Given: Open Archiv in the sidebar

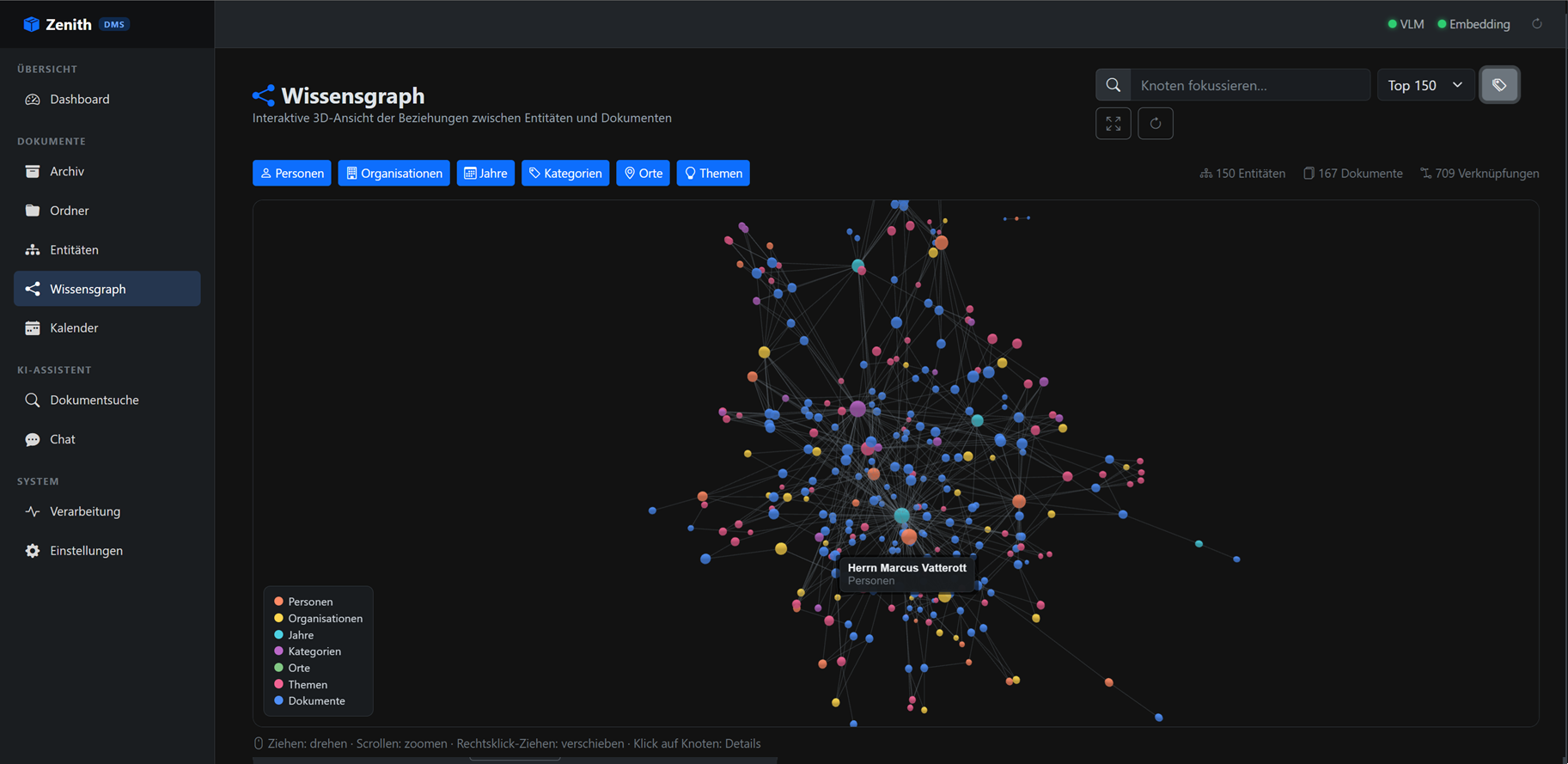Looking at the screenshot, I should pyautogui.click(x=107, y=172).
